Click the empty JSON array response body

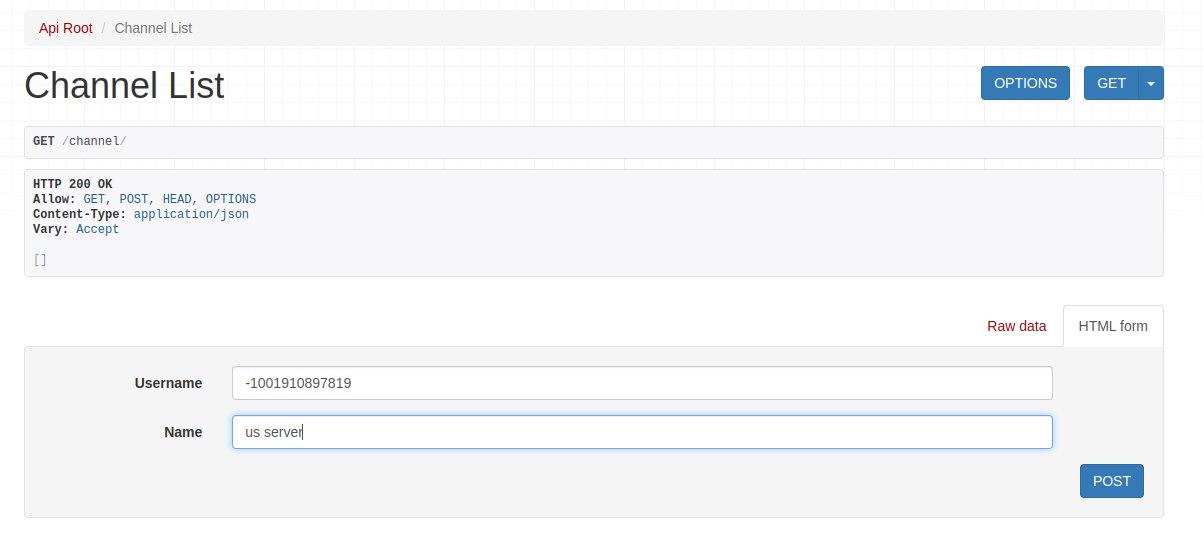[40, 260]
